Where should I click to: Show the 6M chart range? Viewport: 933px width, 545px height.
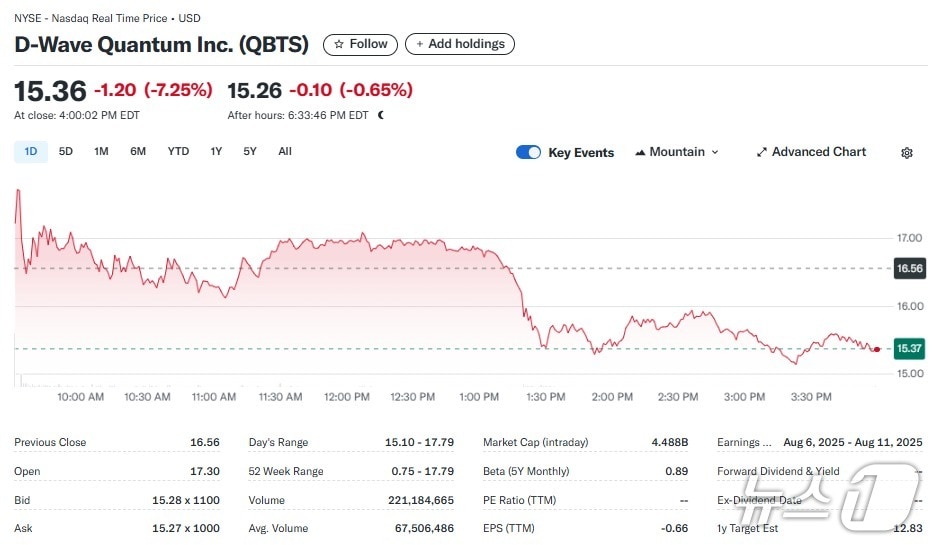[x=138, y=151]
